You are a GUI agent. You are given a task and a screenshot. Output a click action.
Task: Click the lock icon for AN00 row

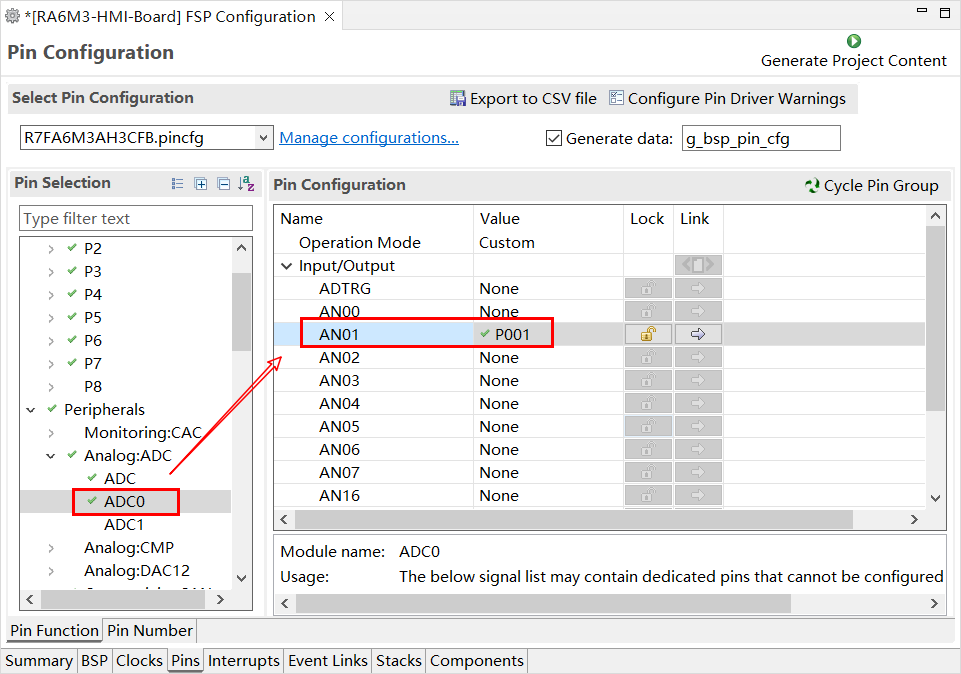pos(648,311)
